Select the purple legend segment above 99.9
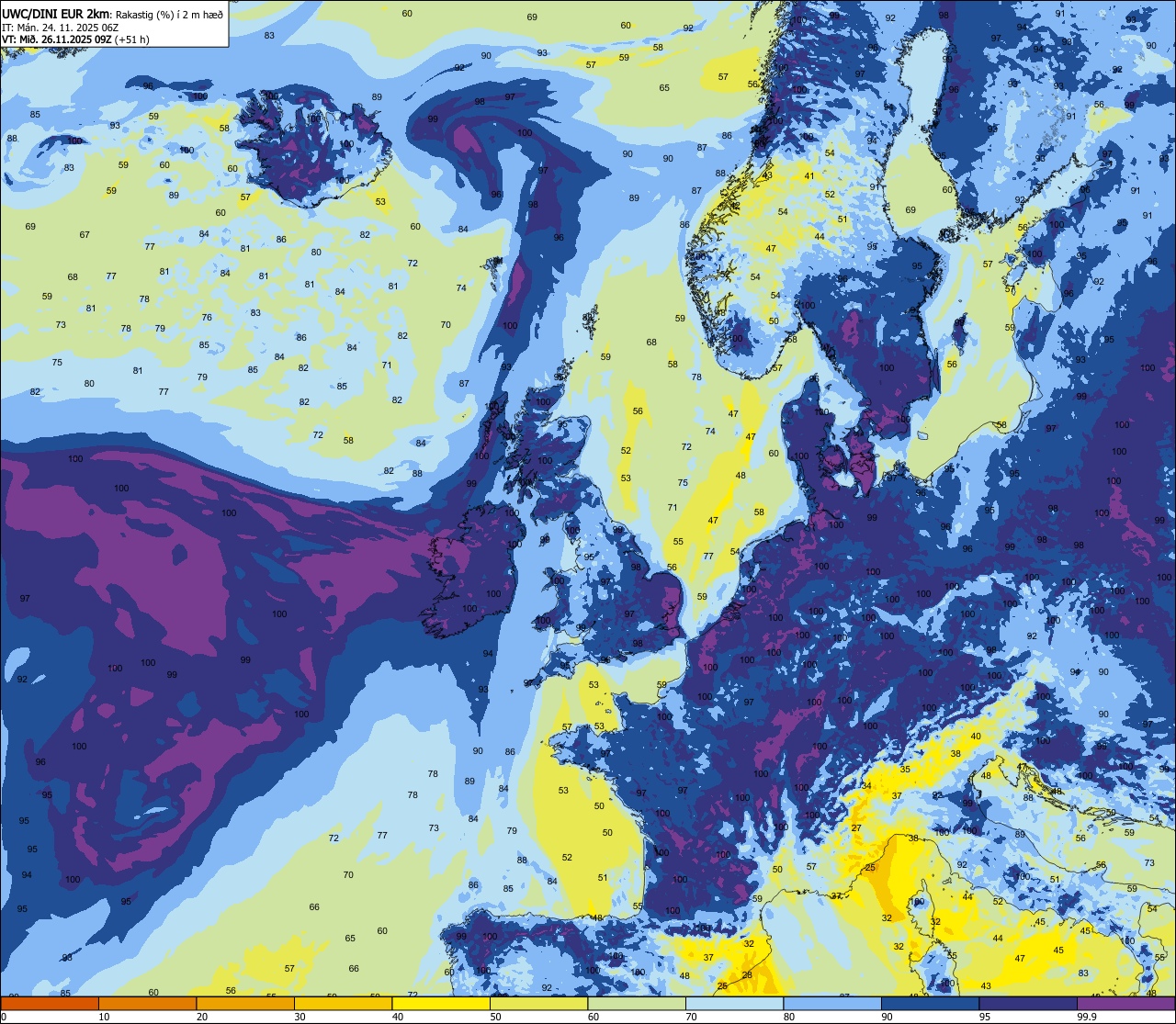This screenshot has width=1176, height=1024. [x=1126, y=1003]
